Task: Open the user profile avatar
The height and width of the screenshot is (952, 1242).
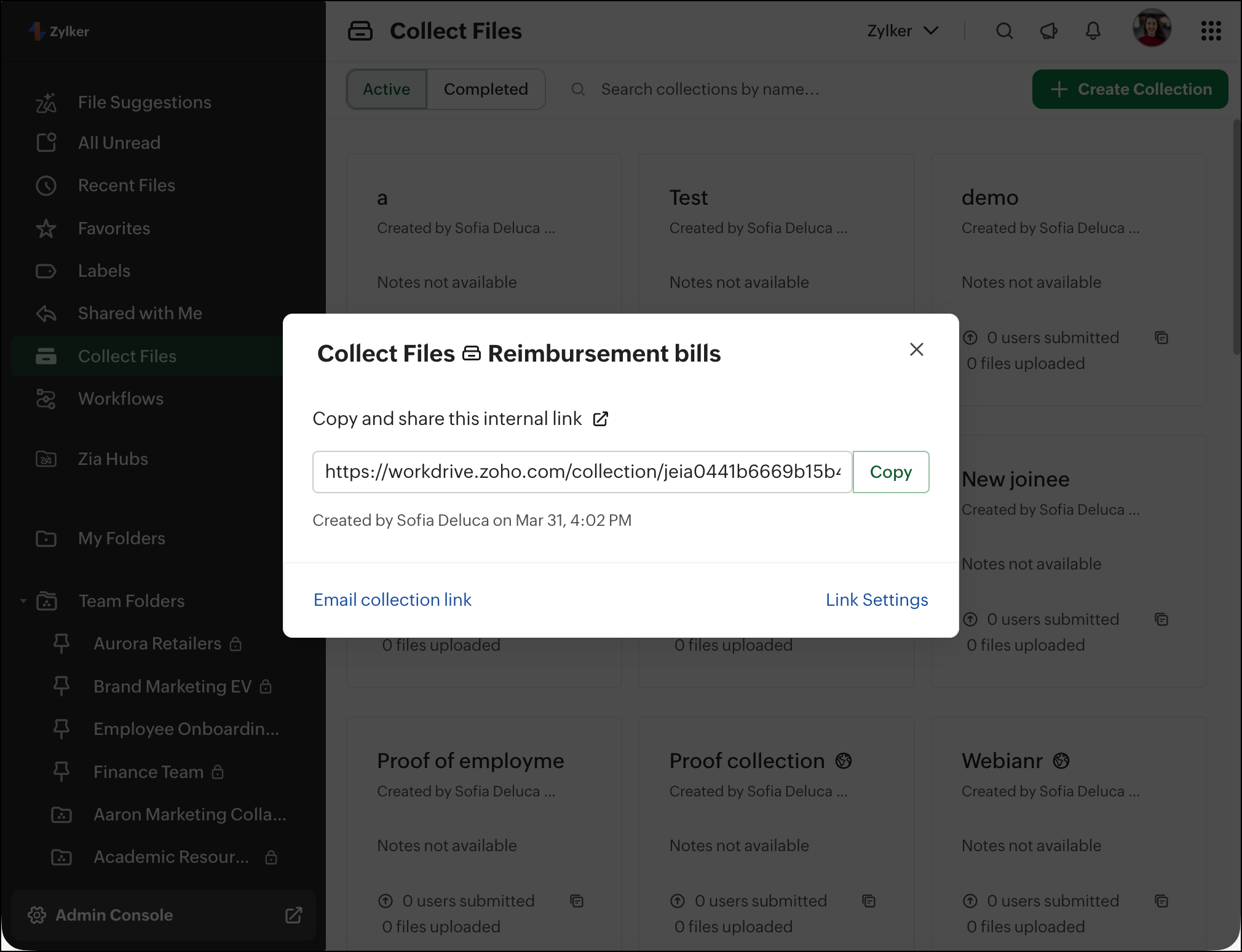Action: tap(1151, 28)
